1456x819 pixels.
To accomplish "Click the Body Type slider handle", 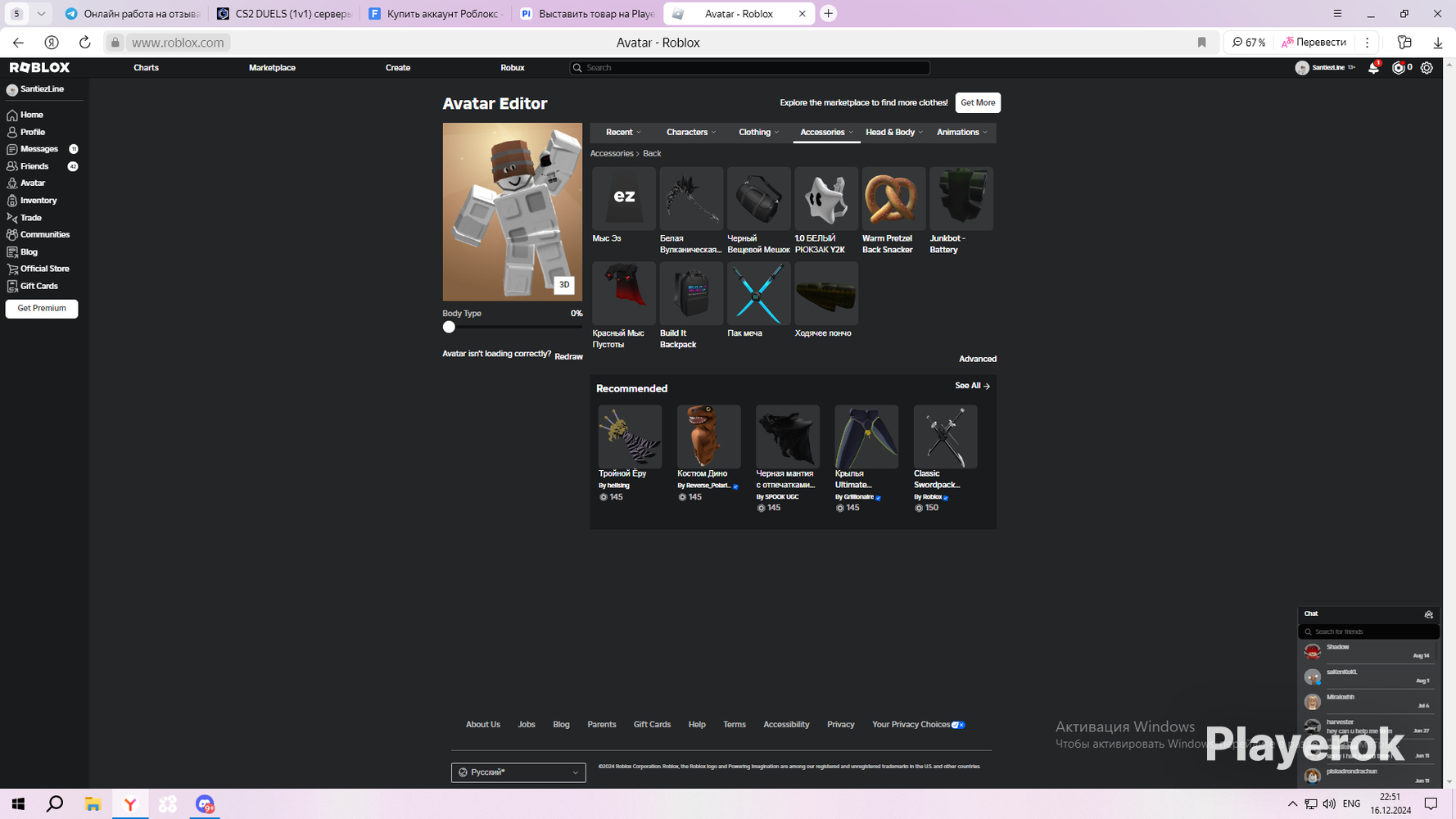I will (449, 327).
